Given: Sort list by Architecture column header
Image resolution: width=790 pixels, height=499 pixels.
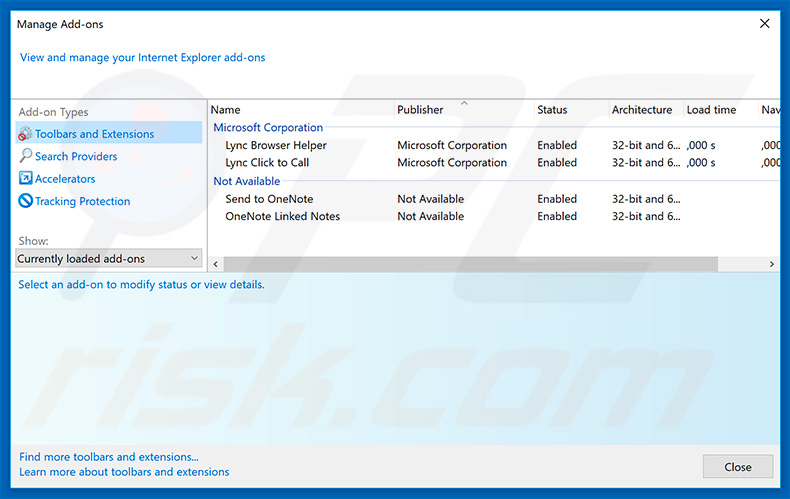Looking at the screenshot, I should (x=641, y=109).
